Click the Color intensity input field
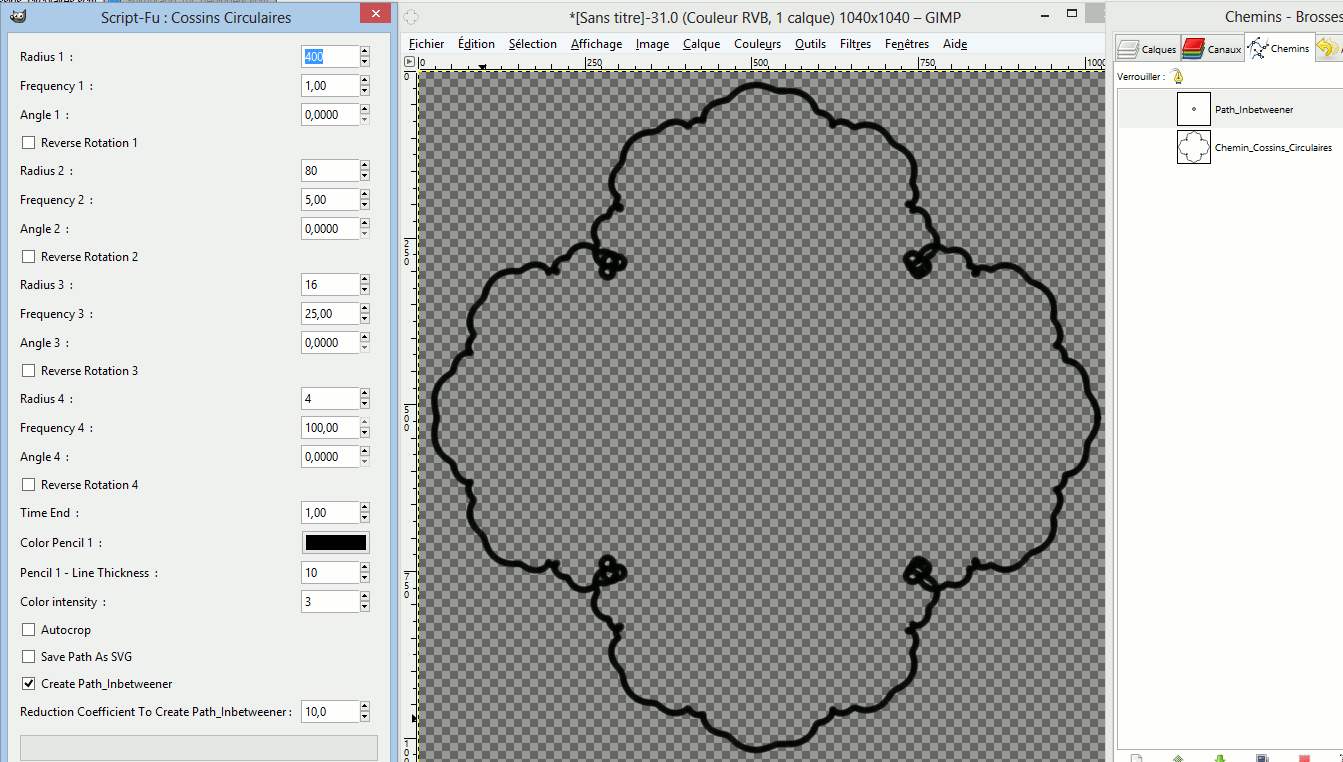Viewport: 1343px width, 762px height. (330, 602)
